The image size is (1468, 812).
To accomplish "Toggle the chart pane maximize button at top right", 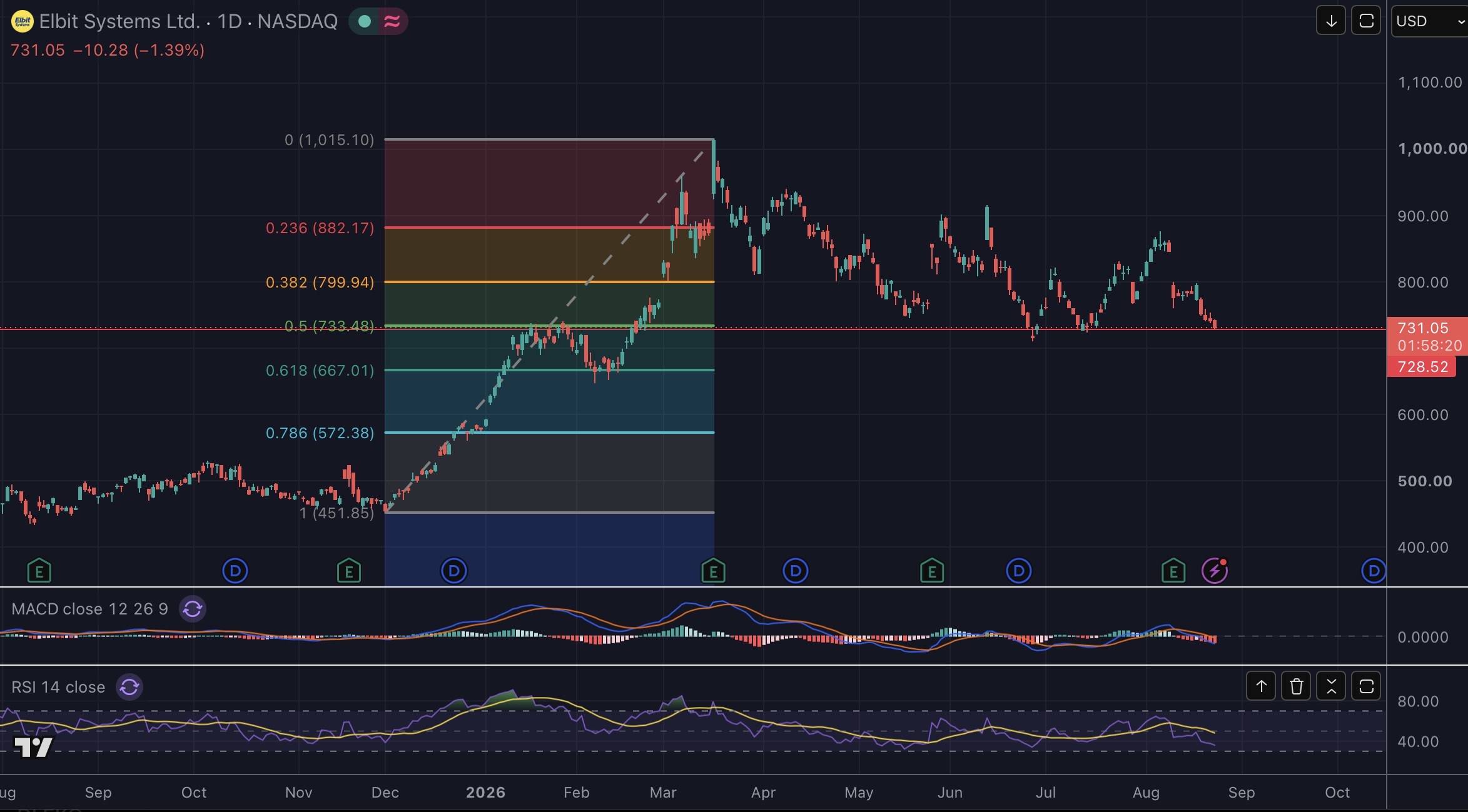I will pyautogui.click(x=1366, y=21).
